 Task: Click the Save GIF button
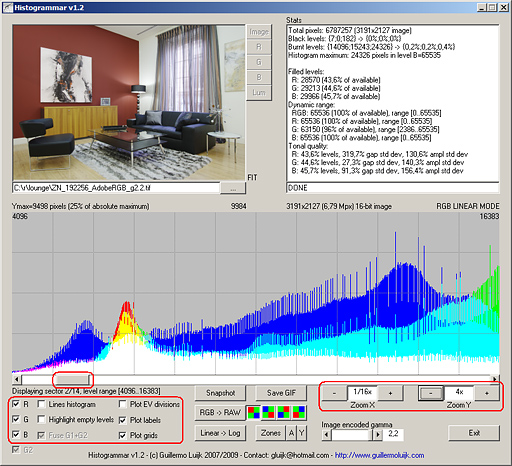[281, 393]
